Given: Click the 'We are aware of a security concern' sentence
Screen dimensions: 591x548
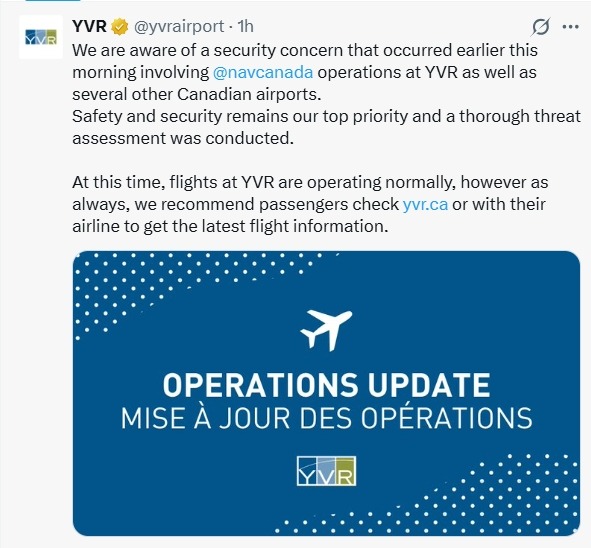Looking at the screenshot, I should tap(305, 72).
